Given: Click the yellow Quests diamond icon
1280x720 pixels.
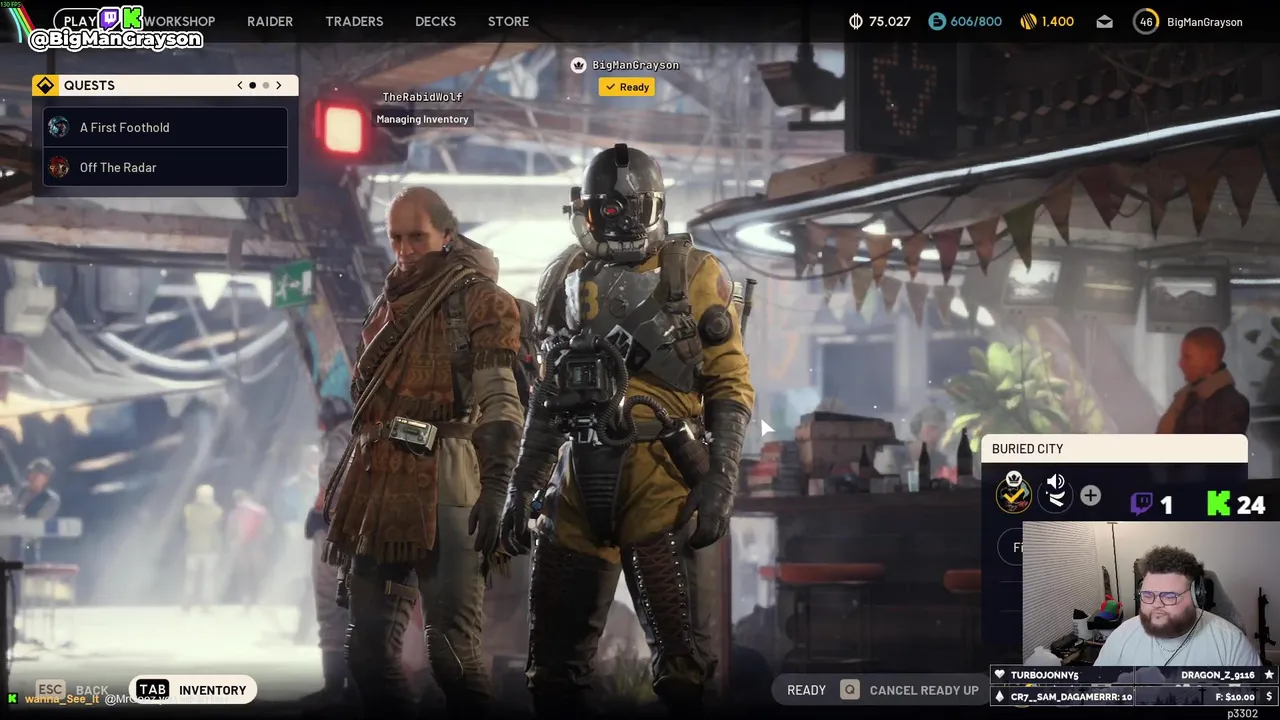Looking at the screenshot, I should click(45, 85).
